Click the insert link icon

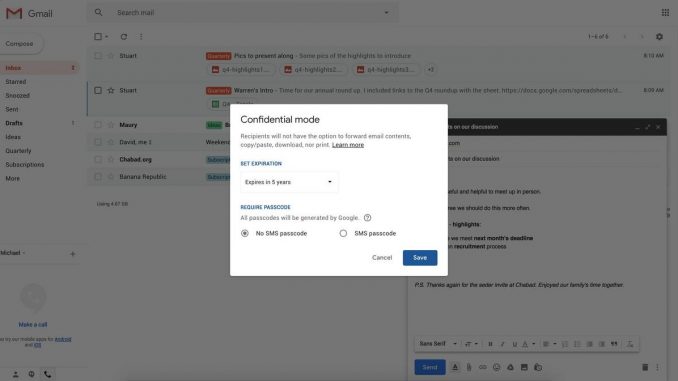click(x=483, y=367)
